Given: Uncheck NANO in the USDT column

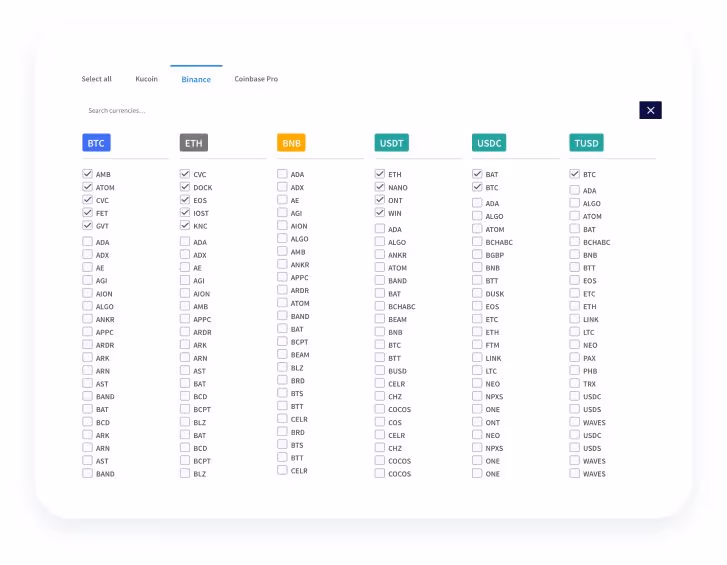Looking at the screenshot, I should pyautogui.click(x=380, y=187).
